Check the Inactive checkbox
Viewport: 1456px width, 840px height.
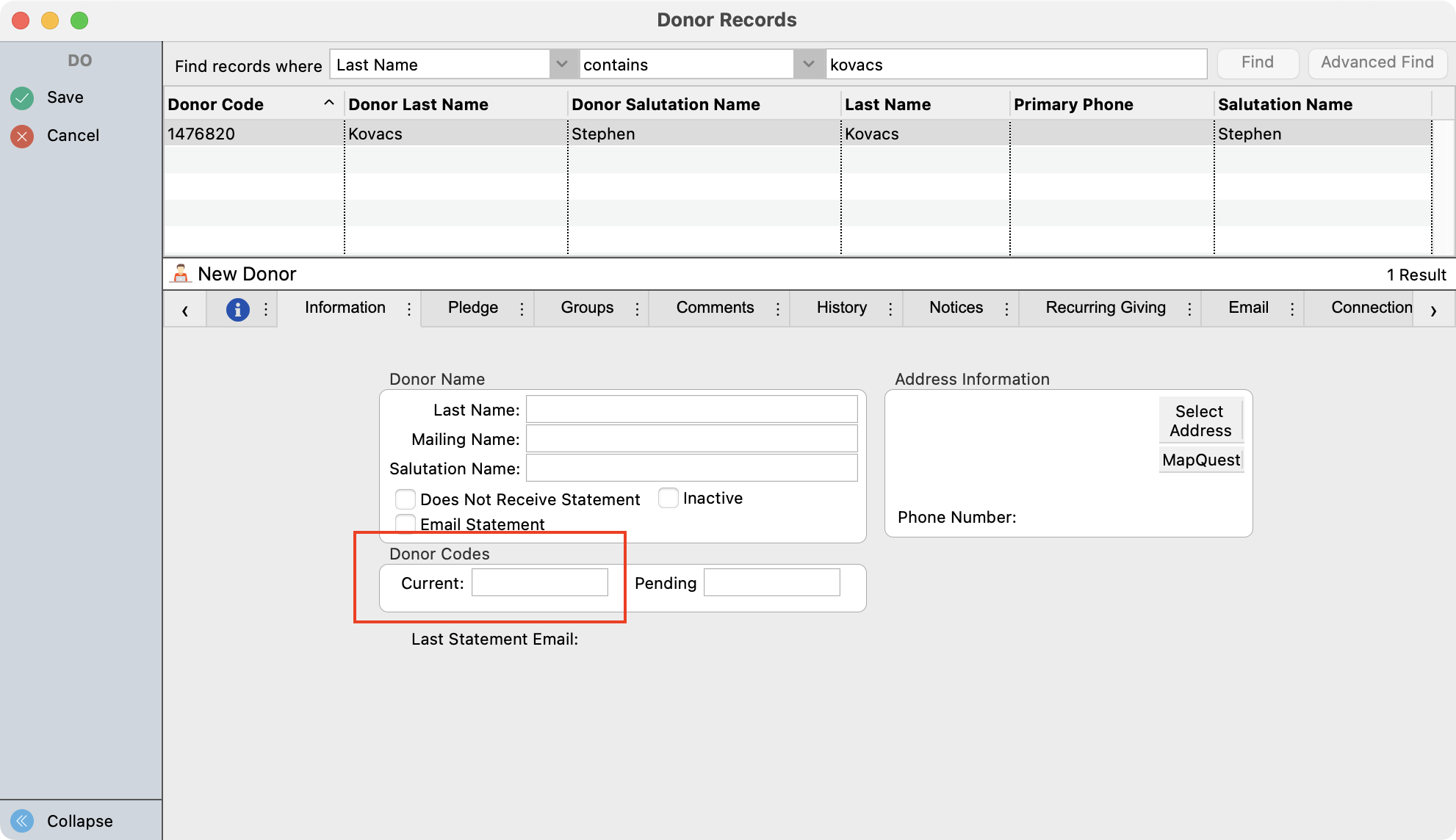point(668,498)
